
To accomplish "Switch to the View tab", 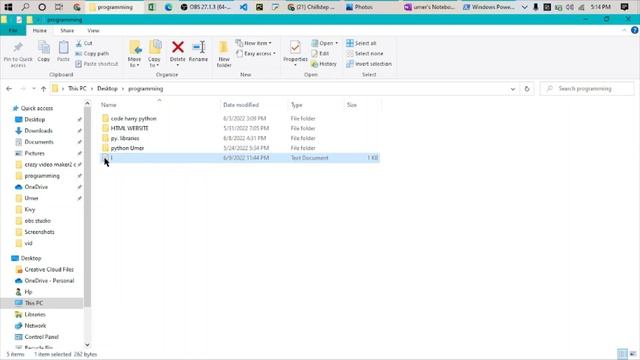I will tap(93, 31).
